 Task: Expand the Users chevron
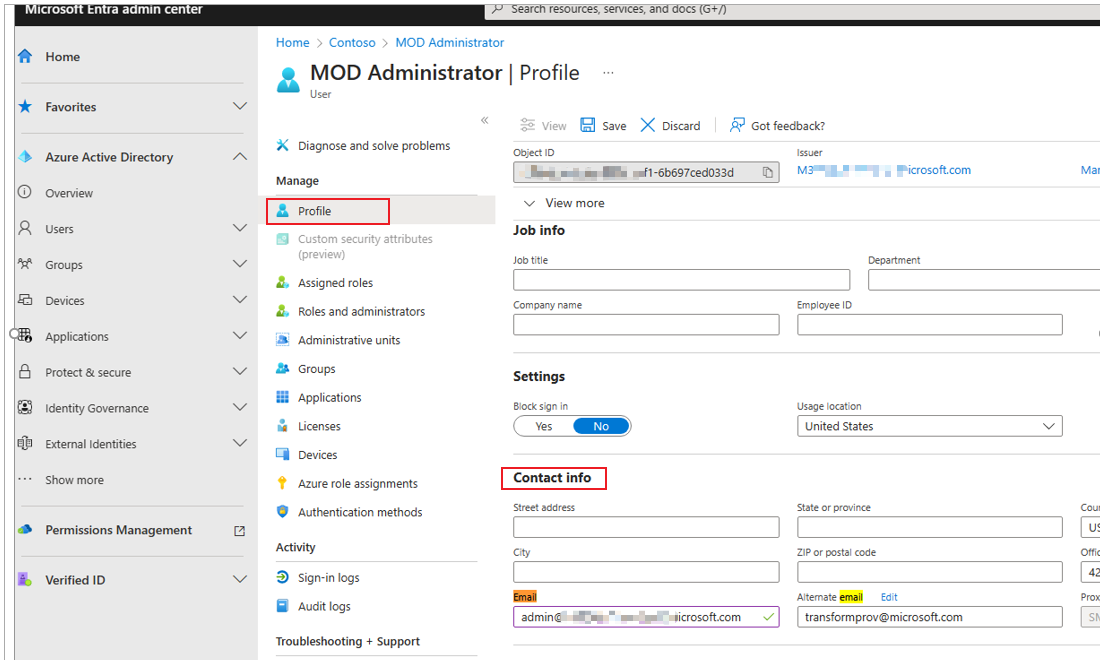(240, 228)
